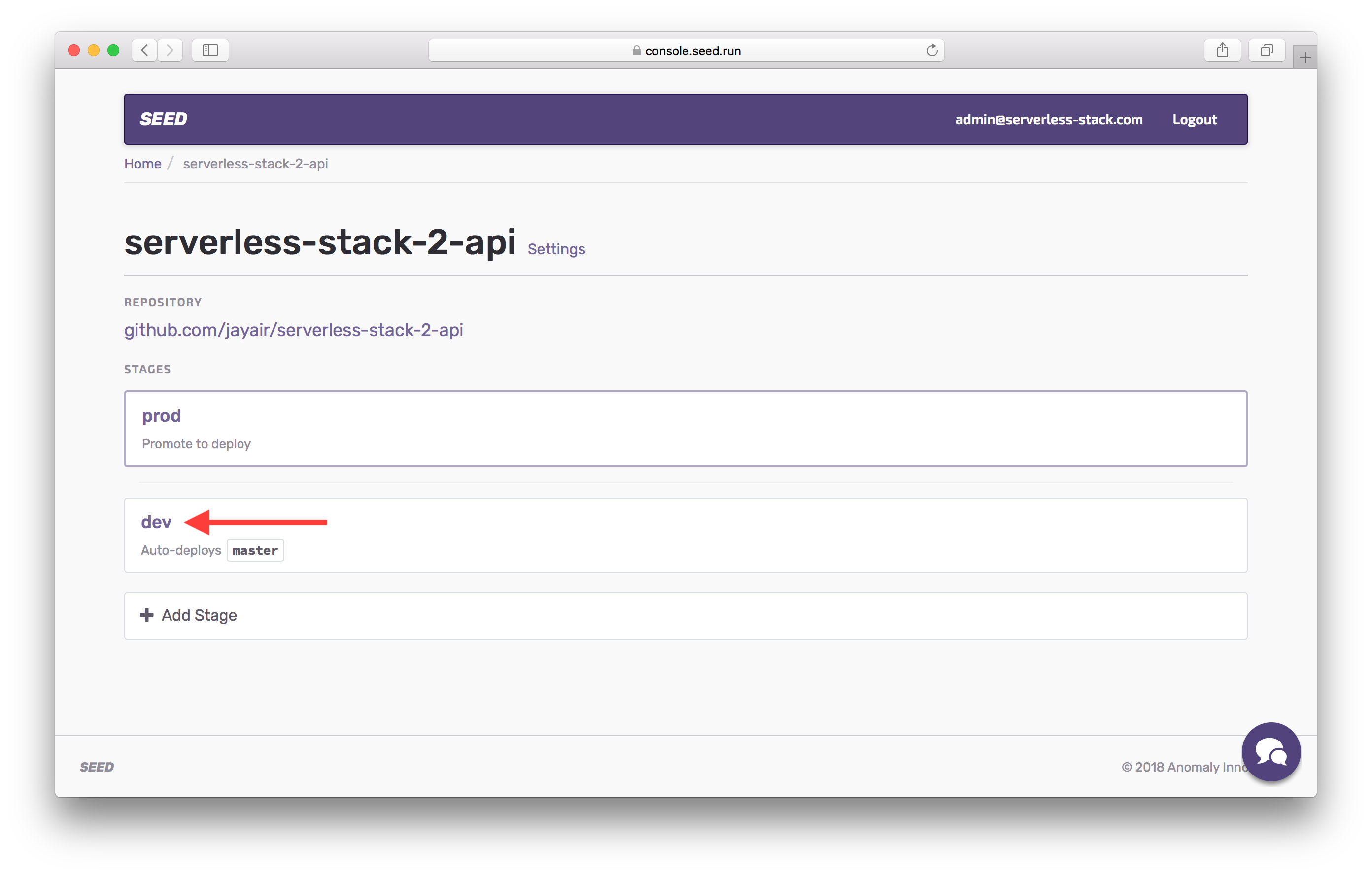
Task: Open the Share icon in the toolbar
Action: tap(1222, 50)
